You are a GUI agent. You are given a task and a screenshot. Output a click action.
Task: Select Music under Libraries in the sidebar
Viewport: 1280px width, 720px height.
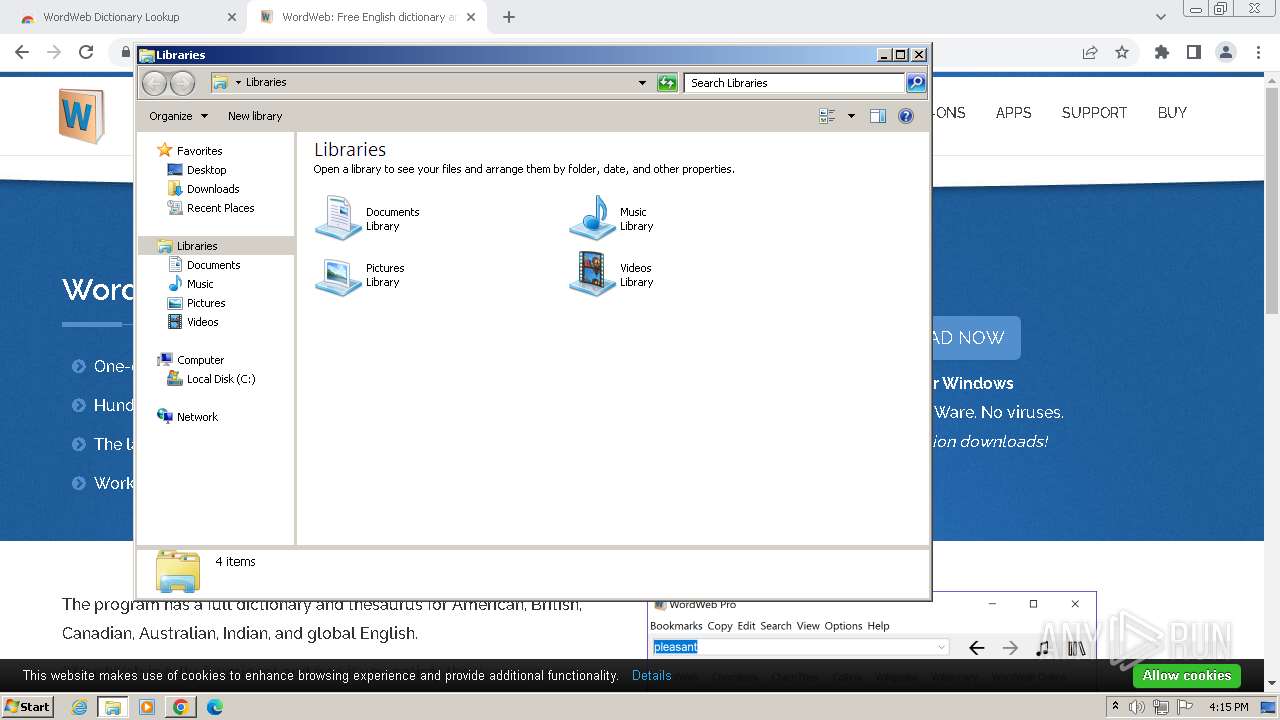(200, 284)
